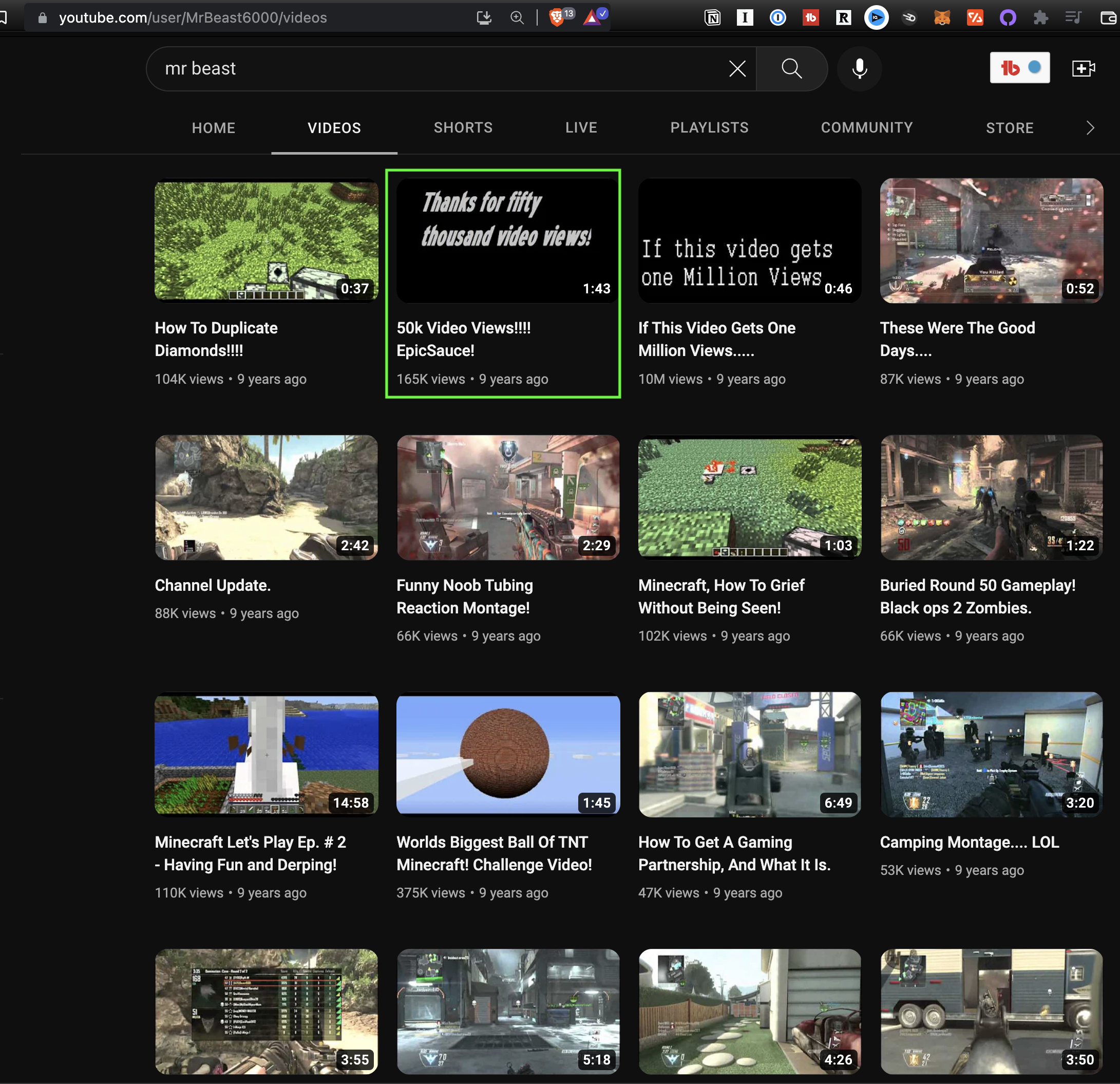The height and width of the screenshot is (1084, 1120).
Task: Open TubeBuddy menu in YouTube header
Action: pyautogui.click(x=1019, y=68)
